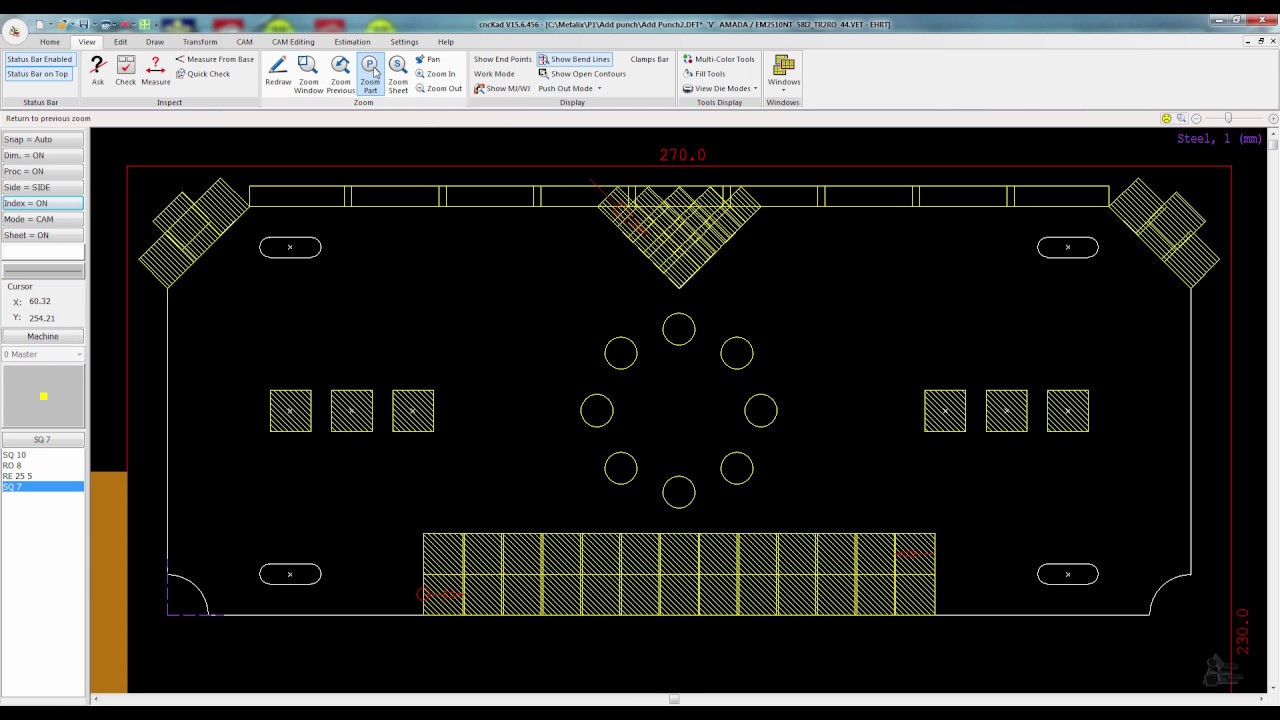Toggle Show MJ/WJ

(502, 88)
